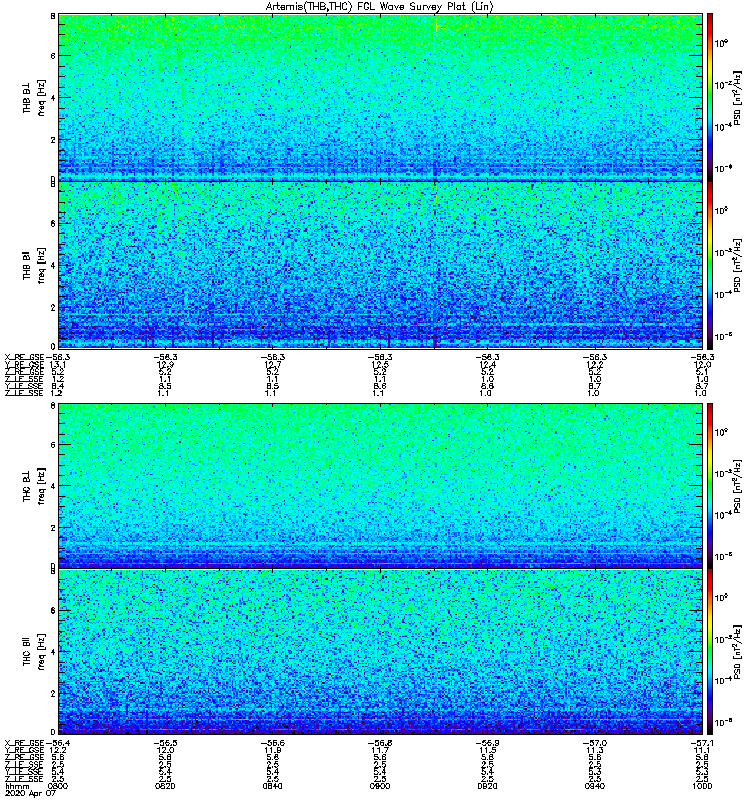Click the "PSD [nT²/Hz]" label of the bottom color bar

click(737, 653)
